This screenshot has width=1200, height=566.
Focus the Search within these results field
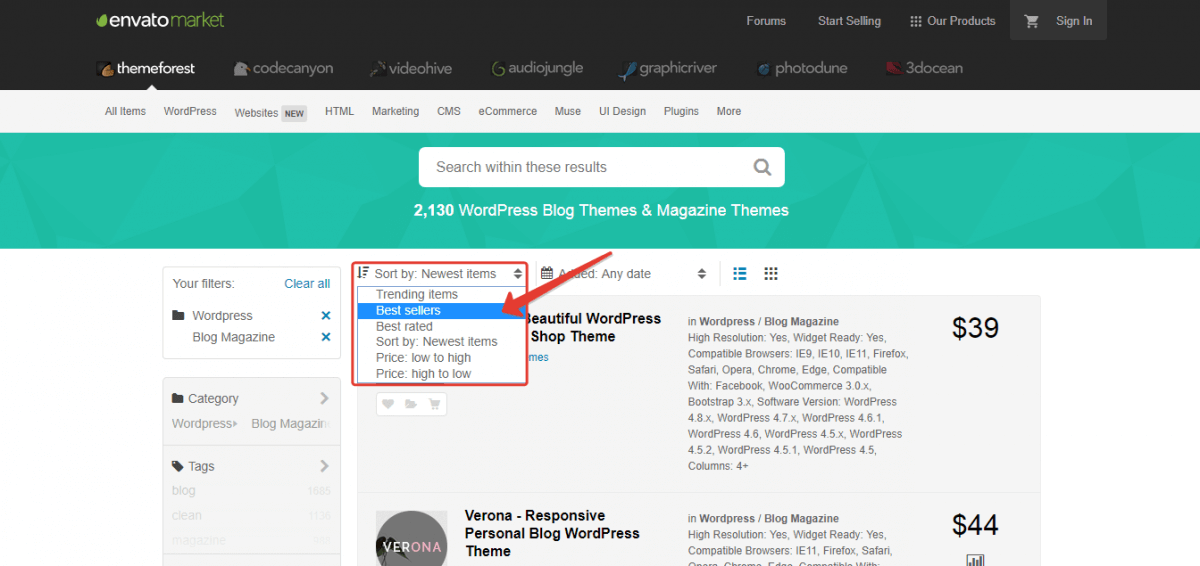point(602,167)
